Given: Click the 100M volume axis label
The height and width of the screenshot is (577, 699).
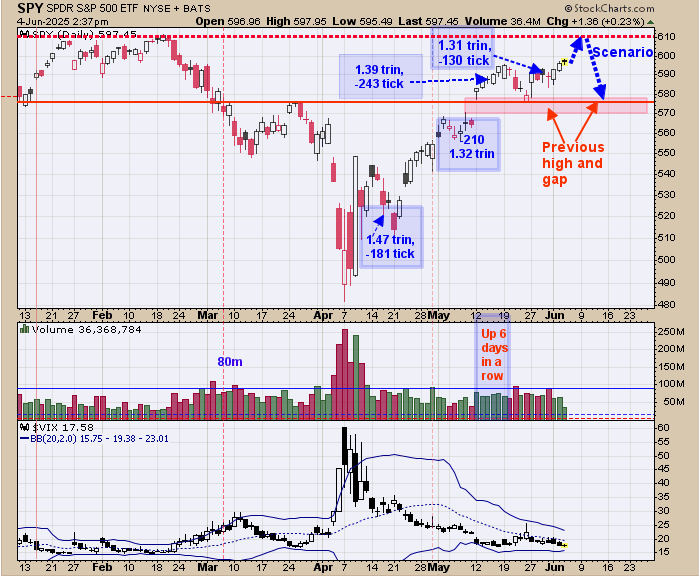Looking at the screenshot, I should (671, 383).
